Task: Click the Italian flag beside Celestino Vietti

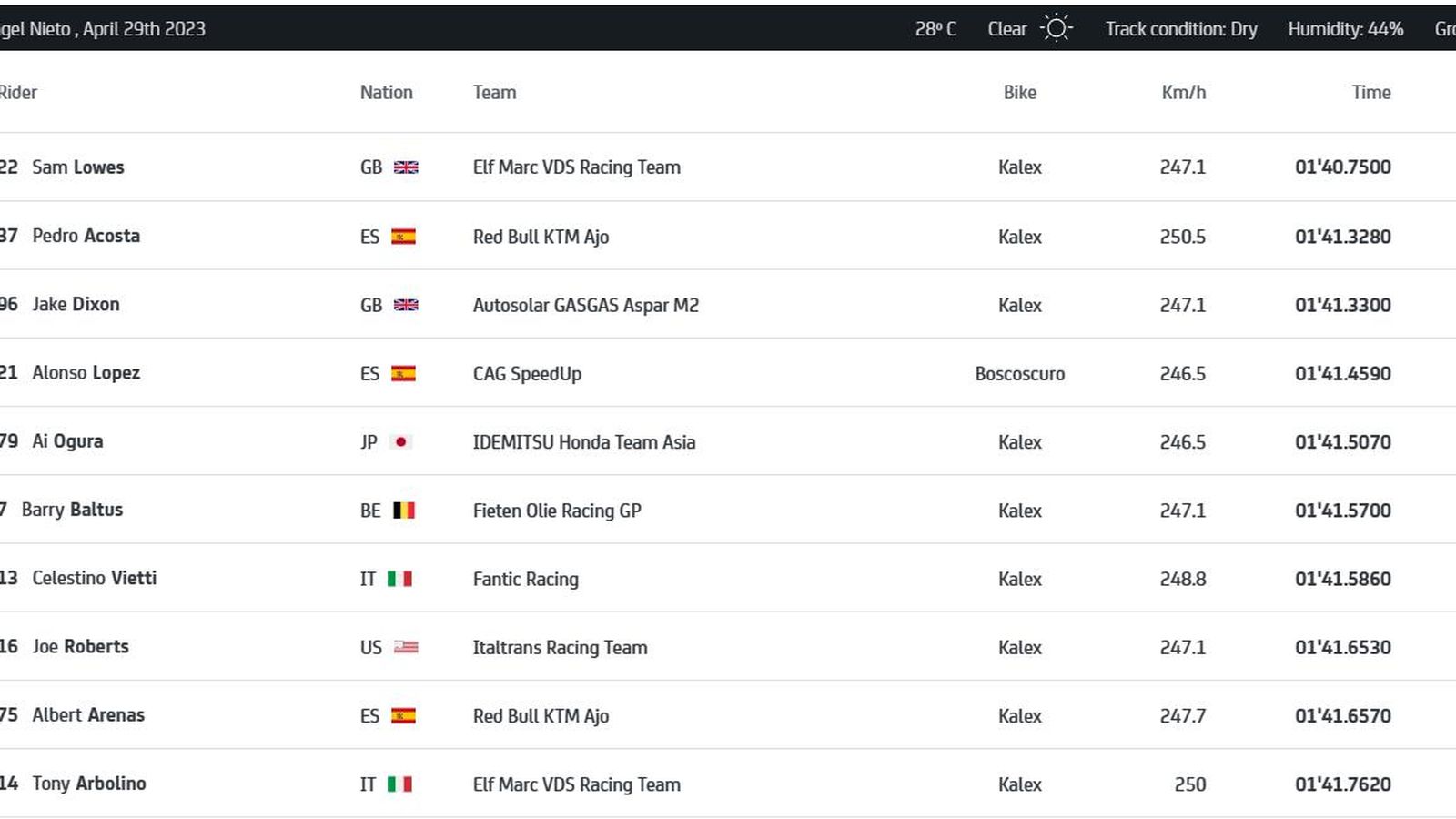Action: tap(402, 579)
